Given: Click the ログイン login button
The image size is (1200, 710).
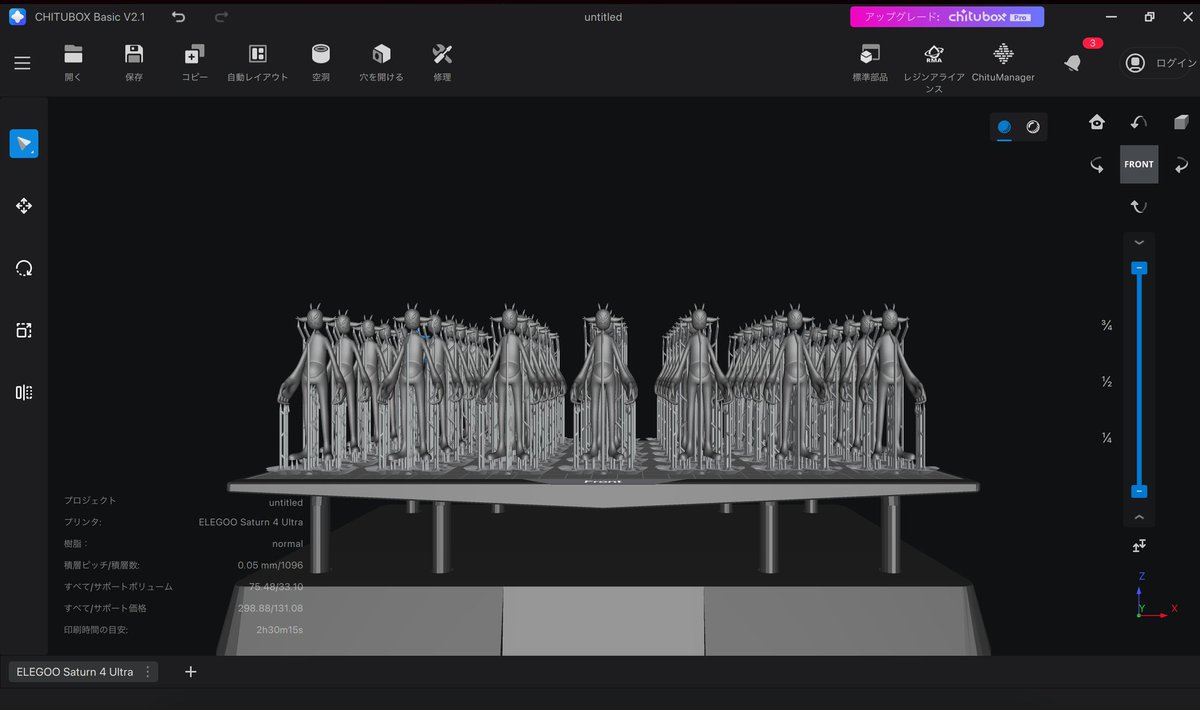Looking at the screenshot, I should [x=1158, y=63].
